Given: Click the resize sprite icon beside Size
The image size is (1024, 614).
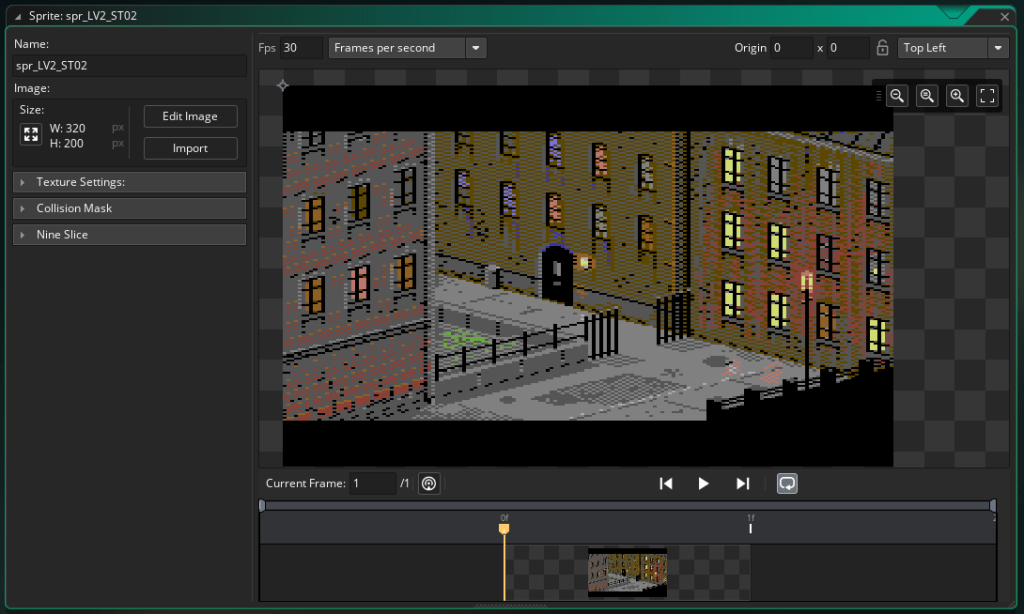Looking at the screenshot, I should [x=31, y=135].
